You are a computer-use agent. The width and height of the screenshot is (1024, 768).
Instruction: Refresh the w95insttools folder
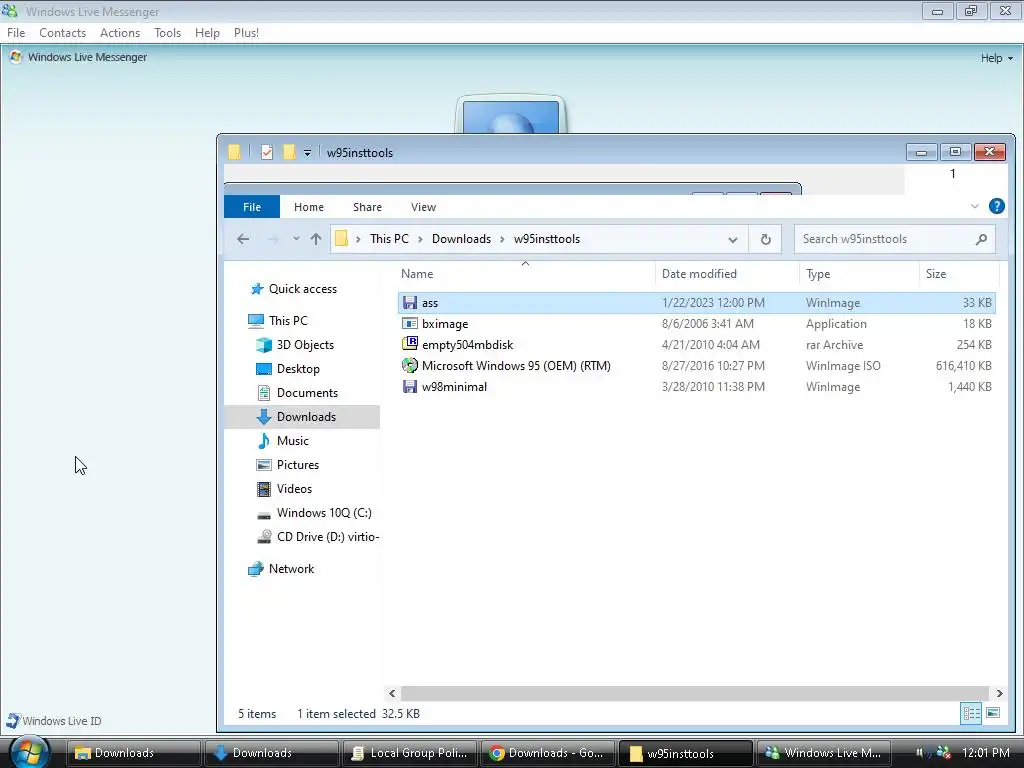pyautogui.click(x=765, y=239)
